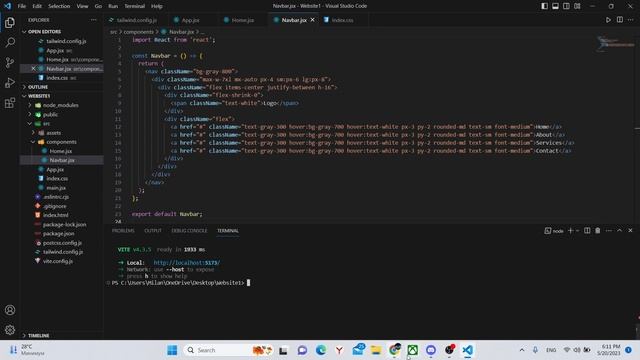
Task: Split the terminal
Action: 587,231
